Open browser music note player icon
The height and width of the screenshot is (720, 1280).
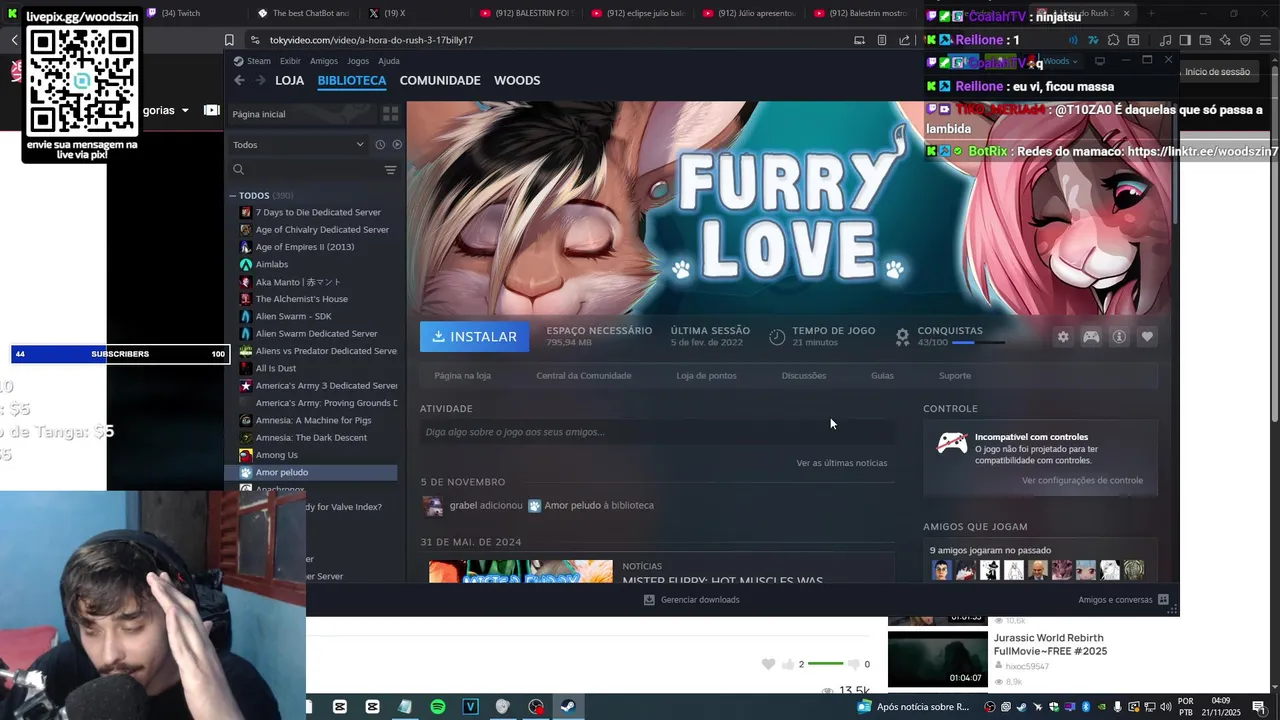[x=1165, y=40]
